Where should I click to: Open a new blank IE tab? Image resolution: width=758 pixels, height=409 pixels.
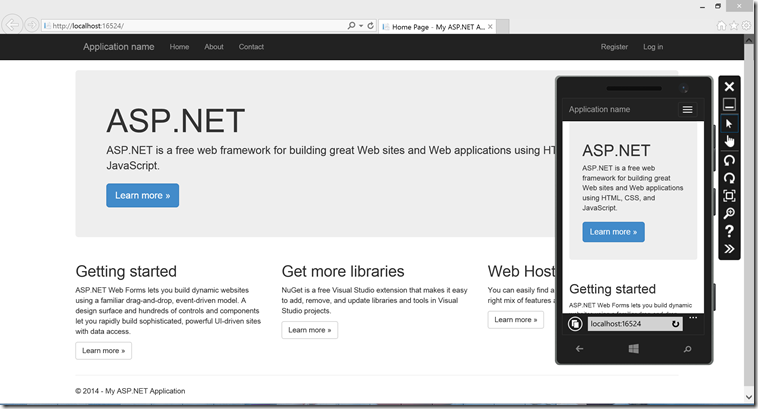tap(503, 27)
